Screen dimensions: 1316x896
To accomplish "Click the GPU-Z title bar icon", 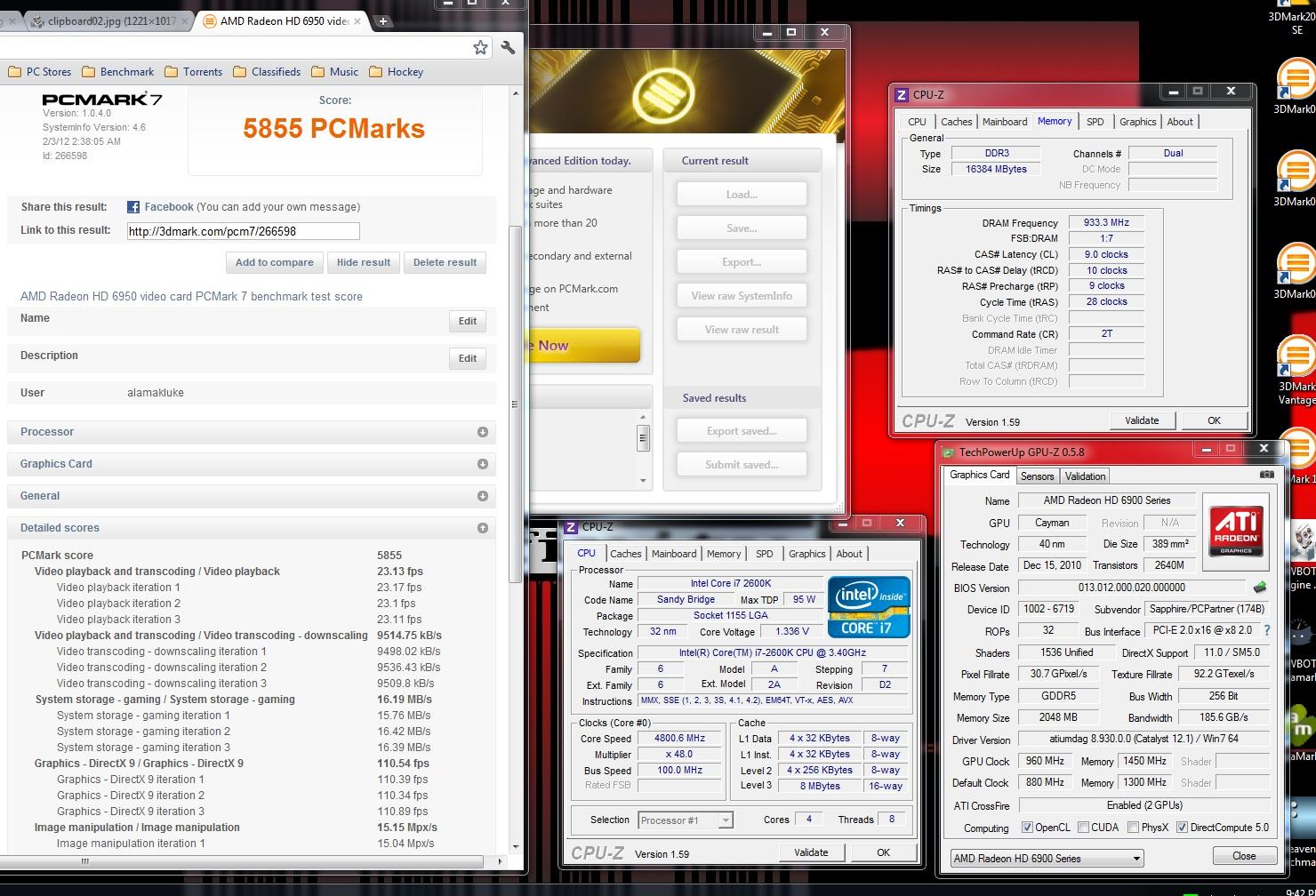I will 948,452.
